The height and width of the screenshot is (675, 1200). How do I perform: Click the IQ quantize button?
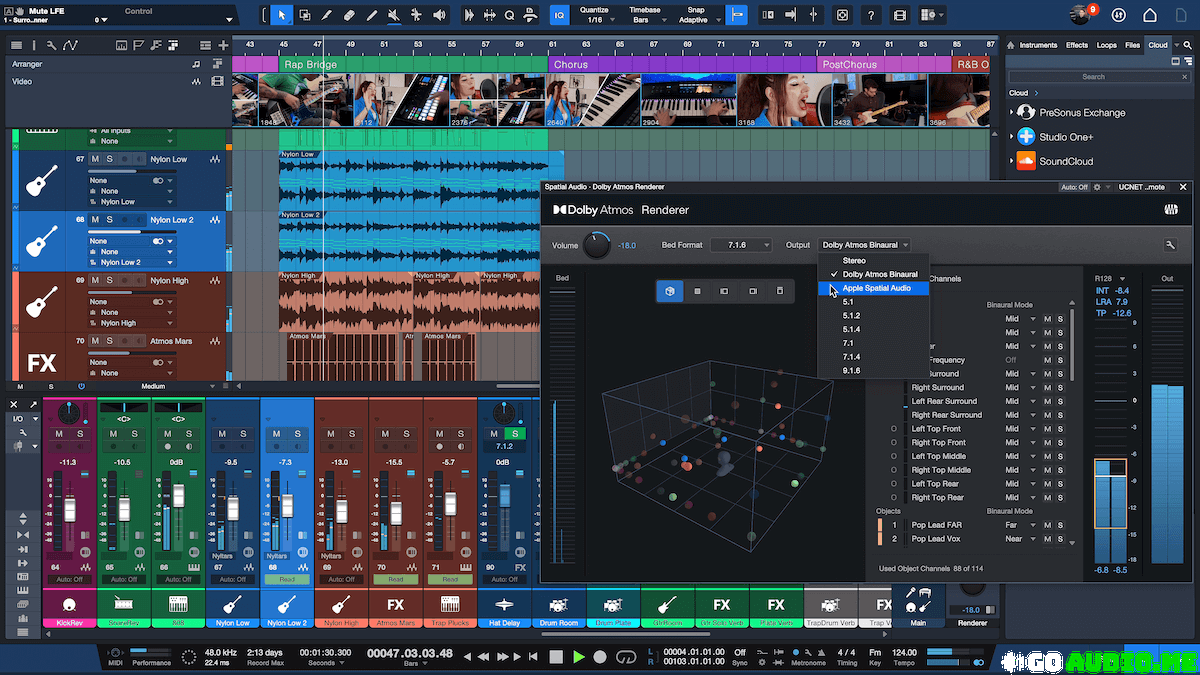pos(559,15)
